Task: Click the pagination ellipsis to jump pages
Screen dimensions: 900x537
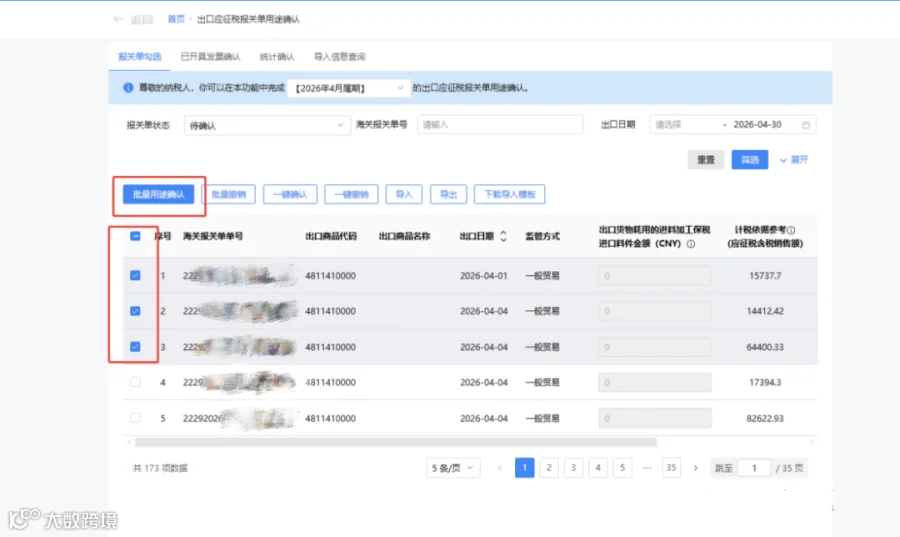Action: pyautogui.click(x=647, y=468)
